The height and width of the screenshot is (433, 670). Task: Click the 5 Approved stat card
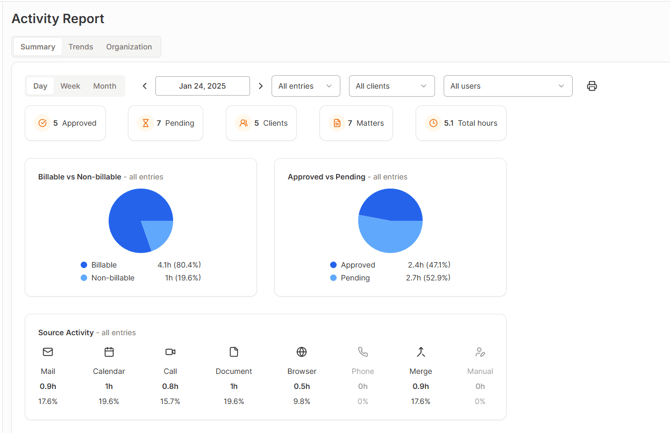pyautogui.click(x=66, y=123)
